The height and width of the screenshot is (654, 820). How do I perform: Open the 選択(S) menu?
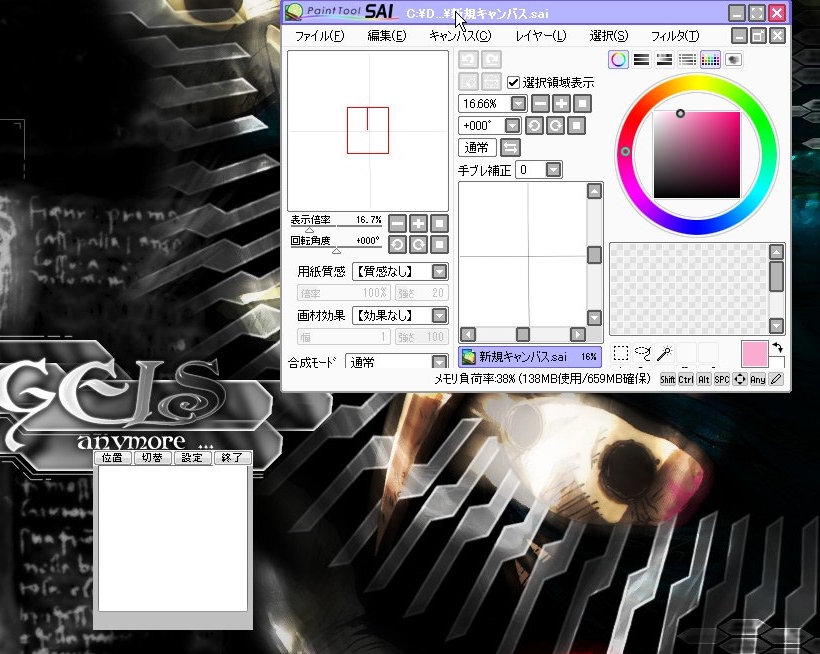pyautogui.click(x=609, y=36)
